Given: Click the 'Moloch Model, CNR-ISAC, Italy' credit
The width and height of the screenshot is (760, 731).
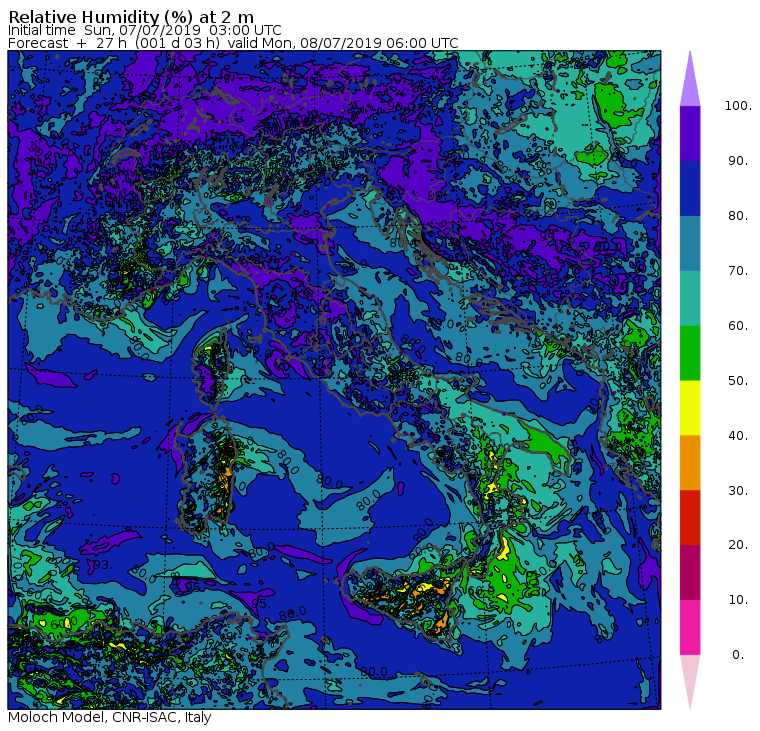Looking at the screenshot, I should [110, 717].
